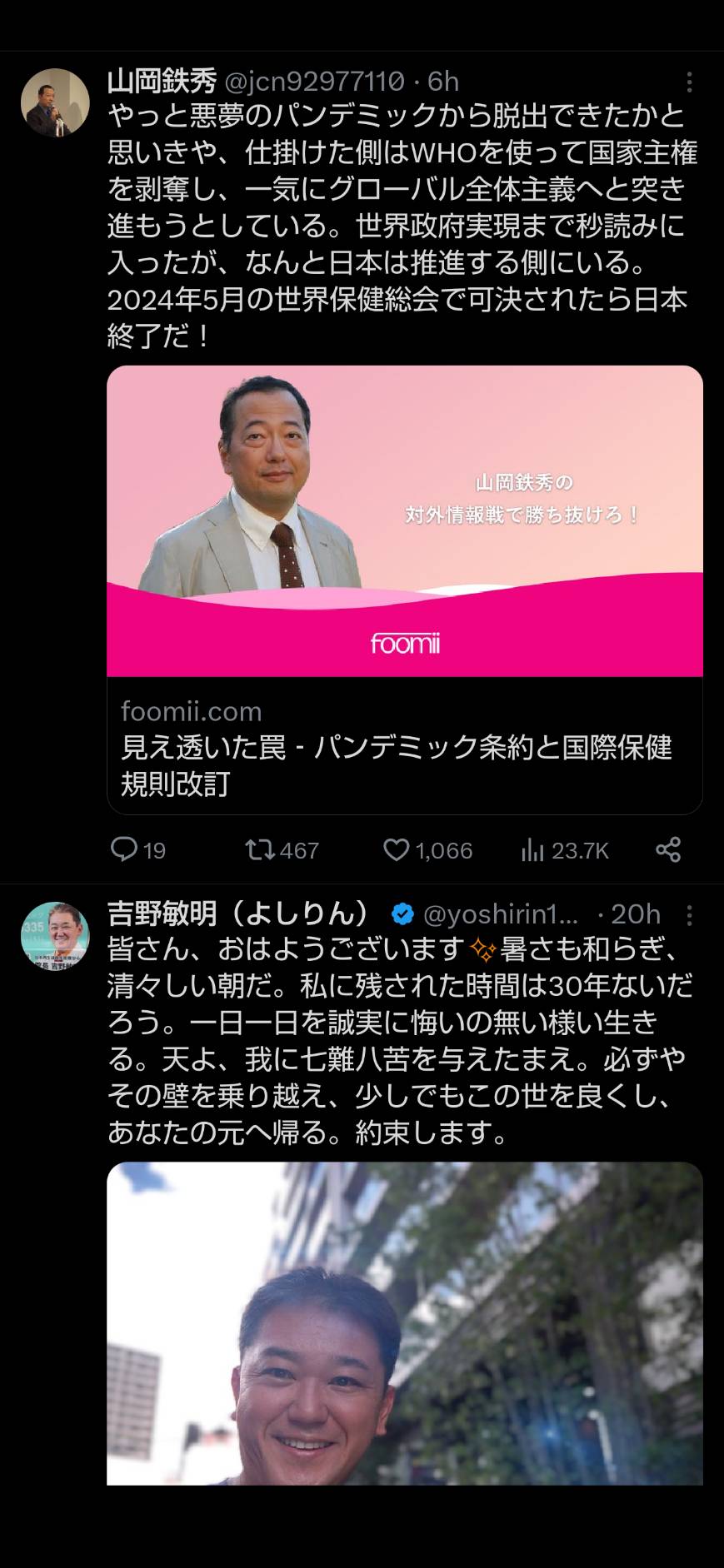
Task: Click the handle @yoshirin1...
Action: tap(501, 914)
